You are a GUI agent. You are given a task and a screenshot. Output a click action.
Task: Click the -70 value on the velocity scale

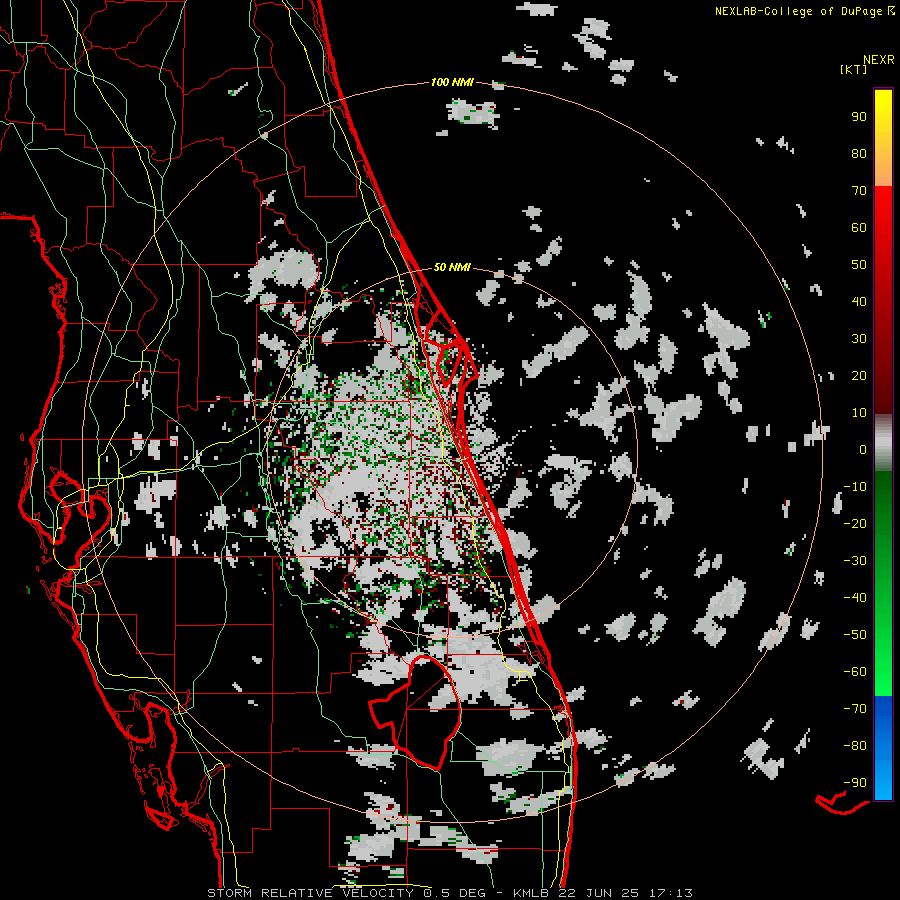(x=855, y=709)
